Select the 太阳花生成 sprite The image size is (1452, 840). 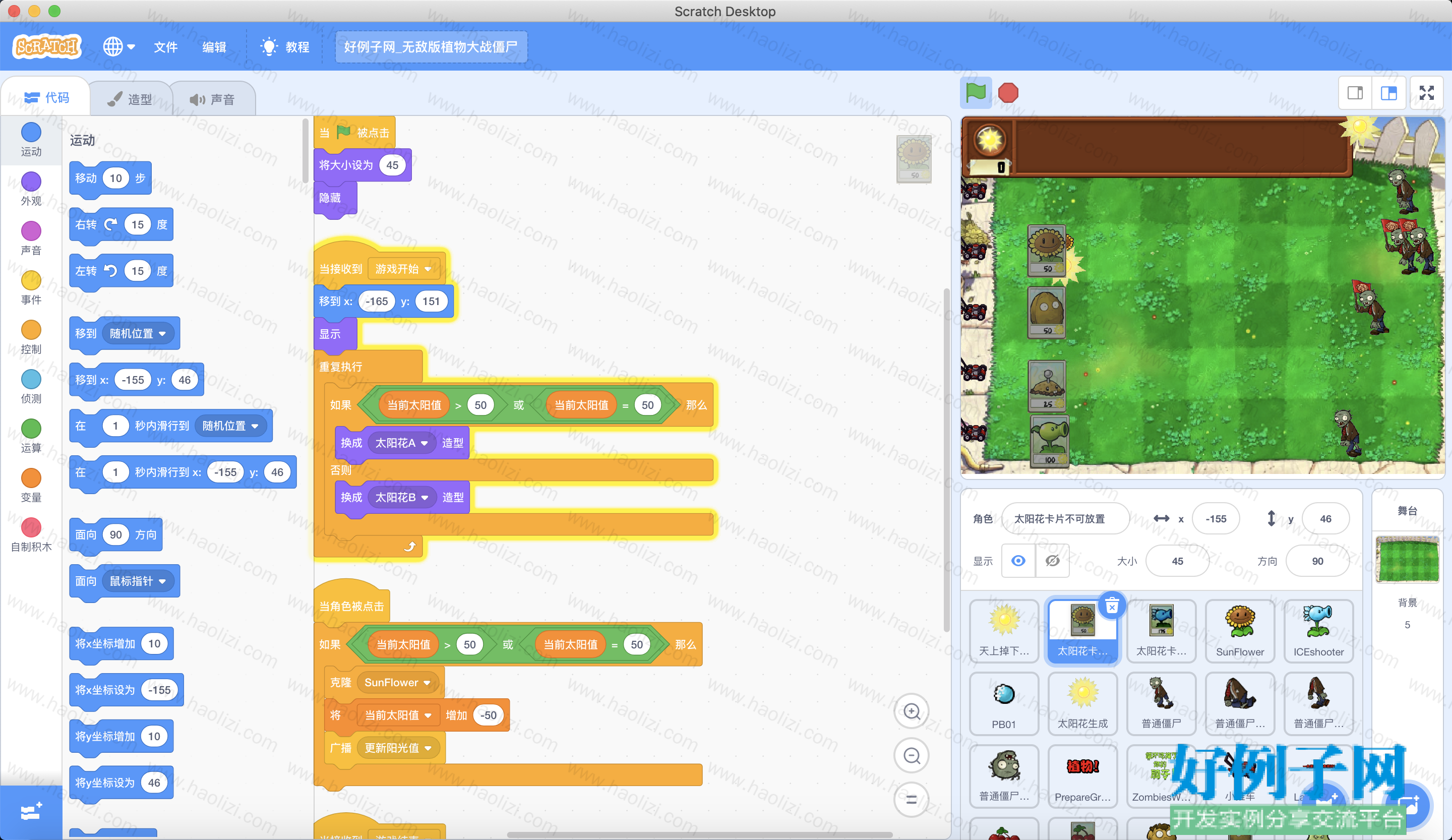click(x=1082, y=703)
